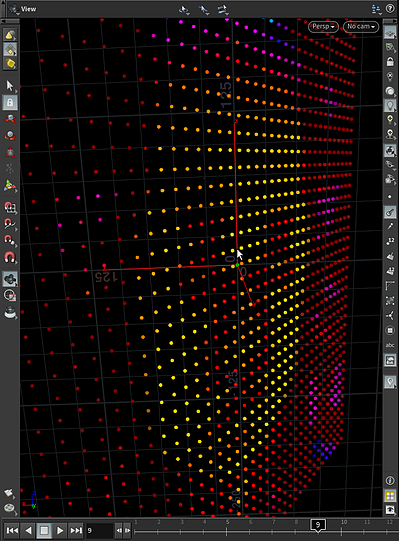Click the Play forward button
This screenshot has width=399, height=541.
60,530
